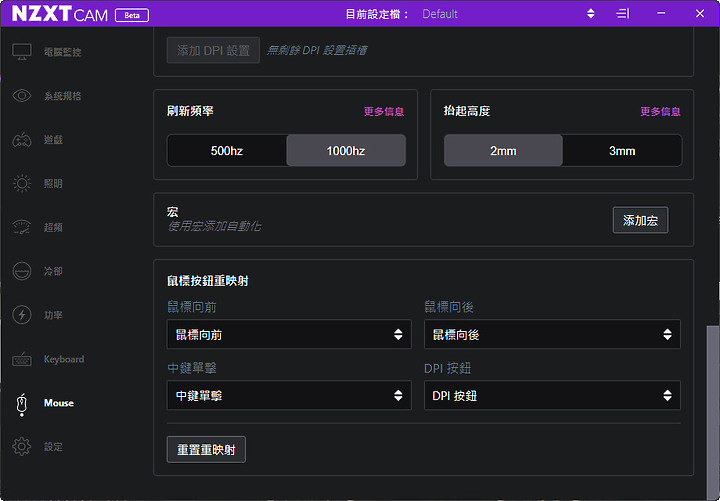Set lift-off height to 3mm

[x=622, y=151]
